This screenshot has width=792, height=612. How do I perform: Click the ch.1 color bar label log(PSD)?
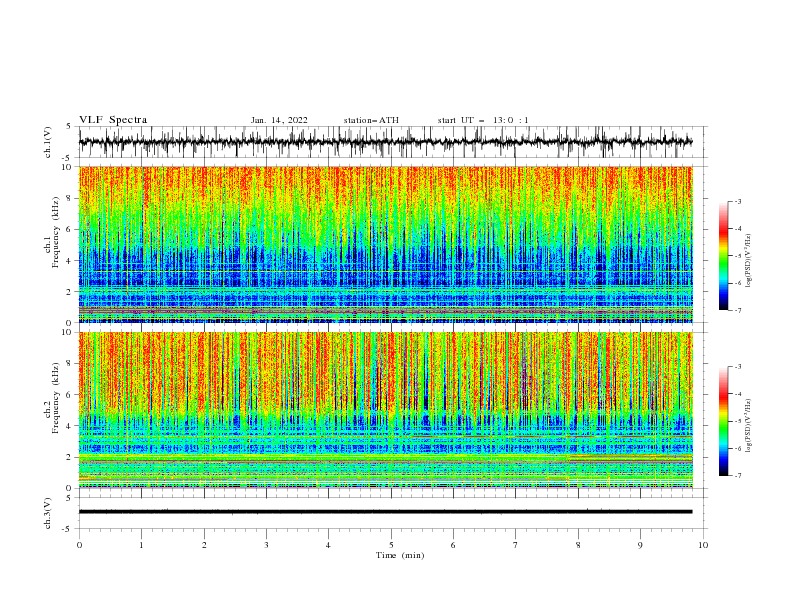pos(748,261)
